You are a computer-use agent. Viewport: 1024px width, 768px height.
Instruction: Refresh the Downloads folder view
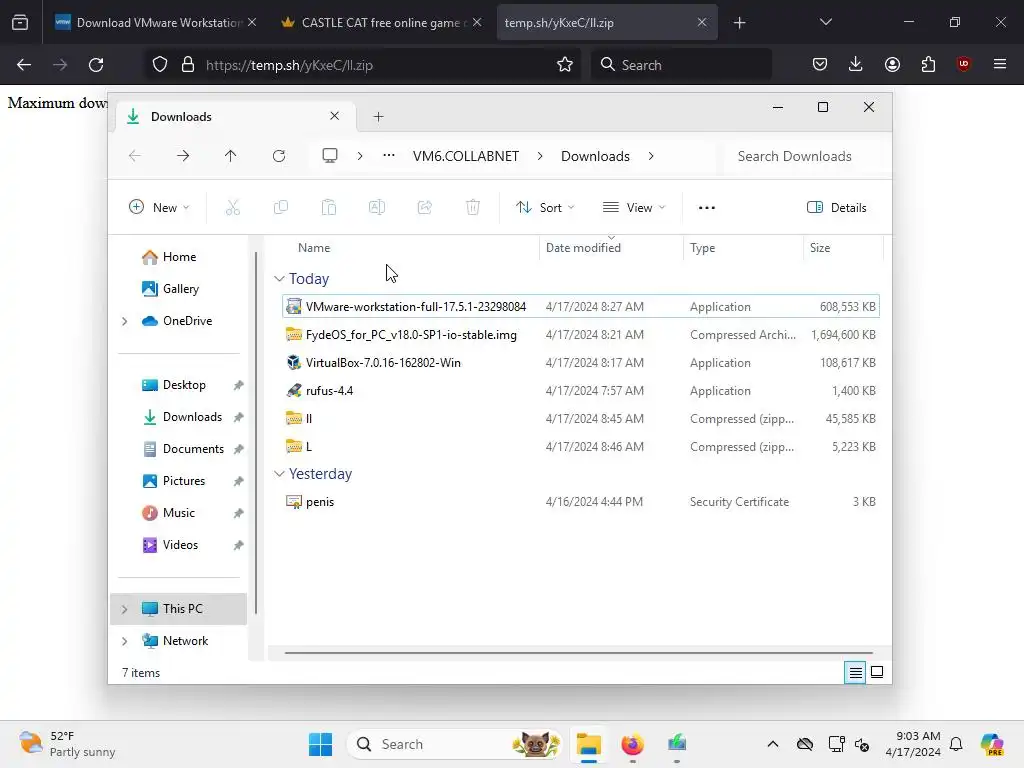click(279, 156)
